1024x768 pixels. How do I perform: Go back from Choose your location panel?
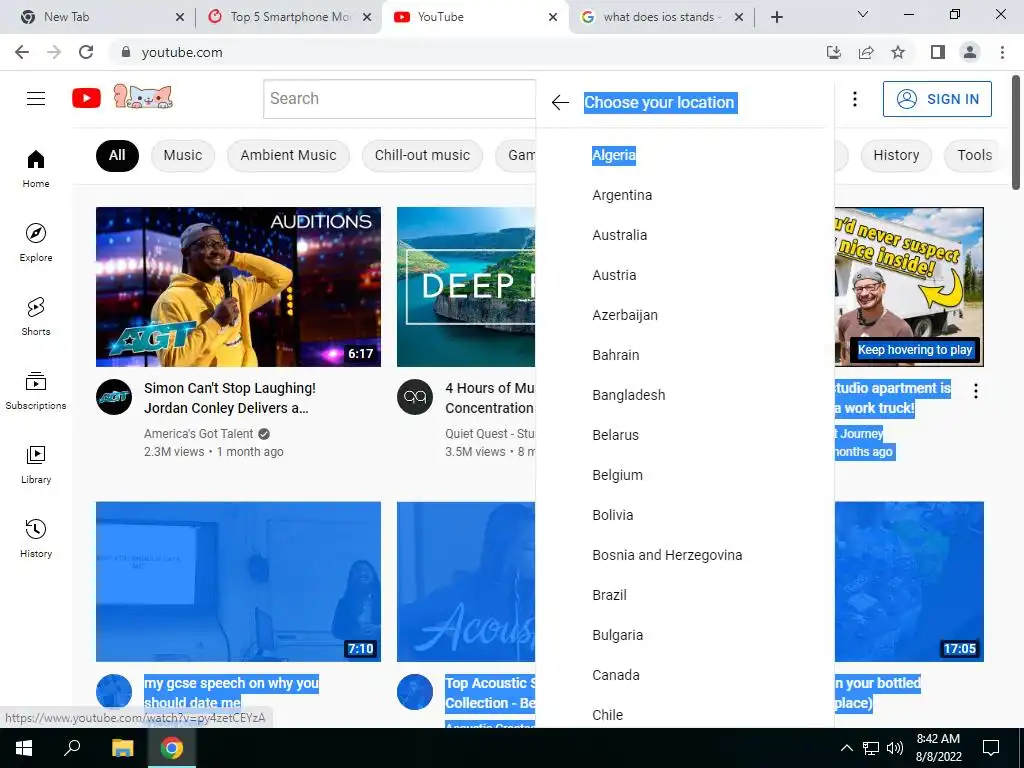560,103
